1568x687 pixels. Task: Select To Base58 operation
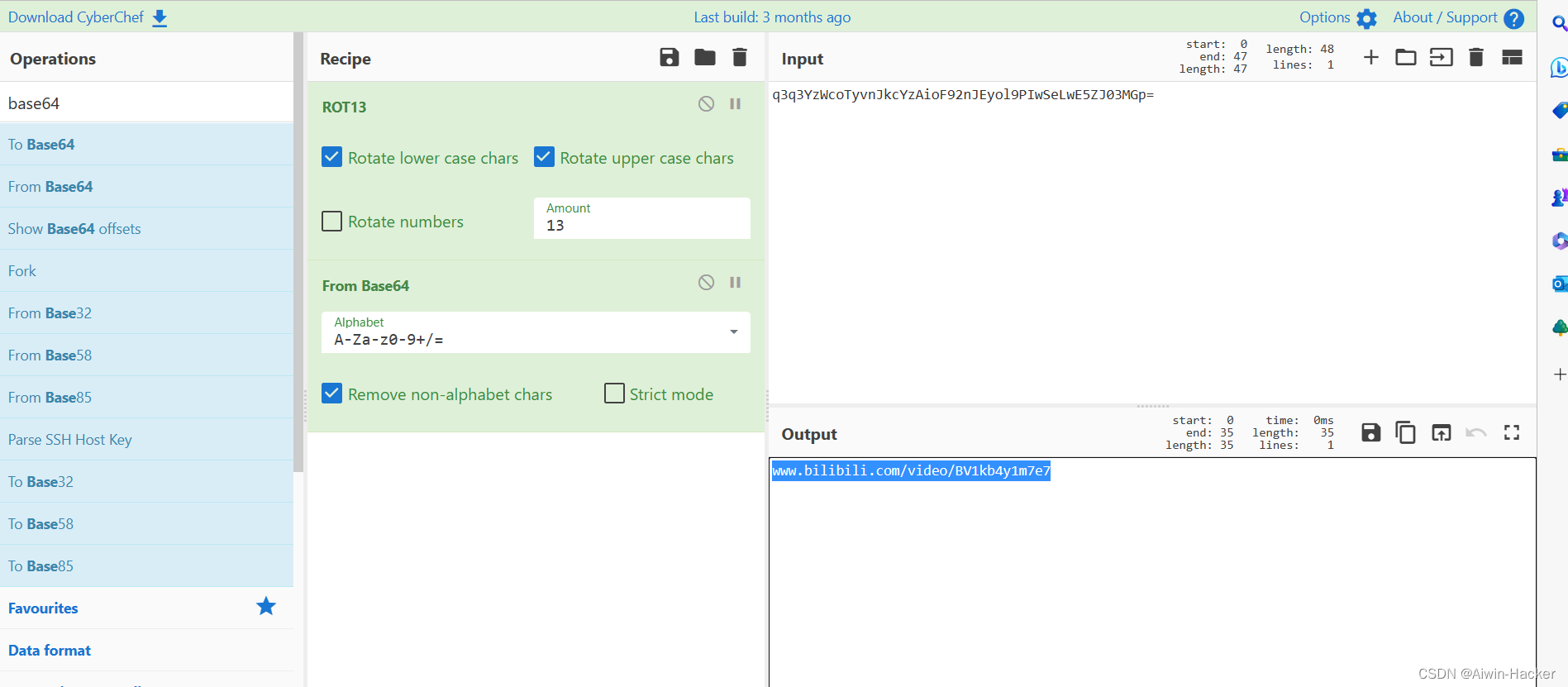[147, 524]
